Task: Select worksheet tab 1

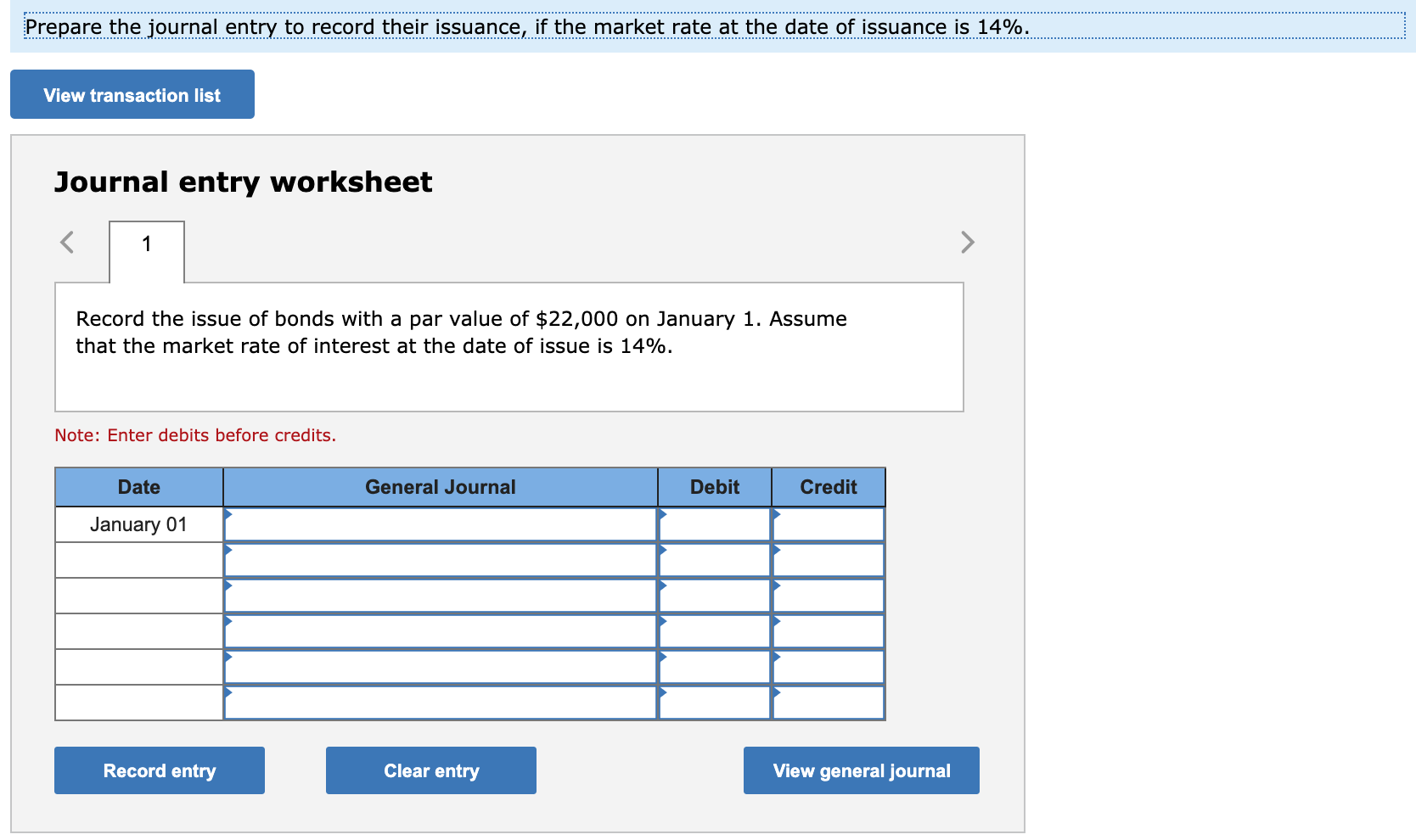Action: 146,244
